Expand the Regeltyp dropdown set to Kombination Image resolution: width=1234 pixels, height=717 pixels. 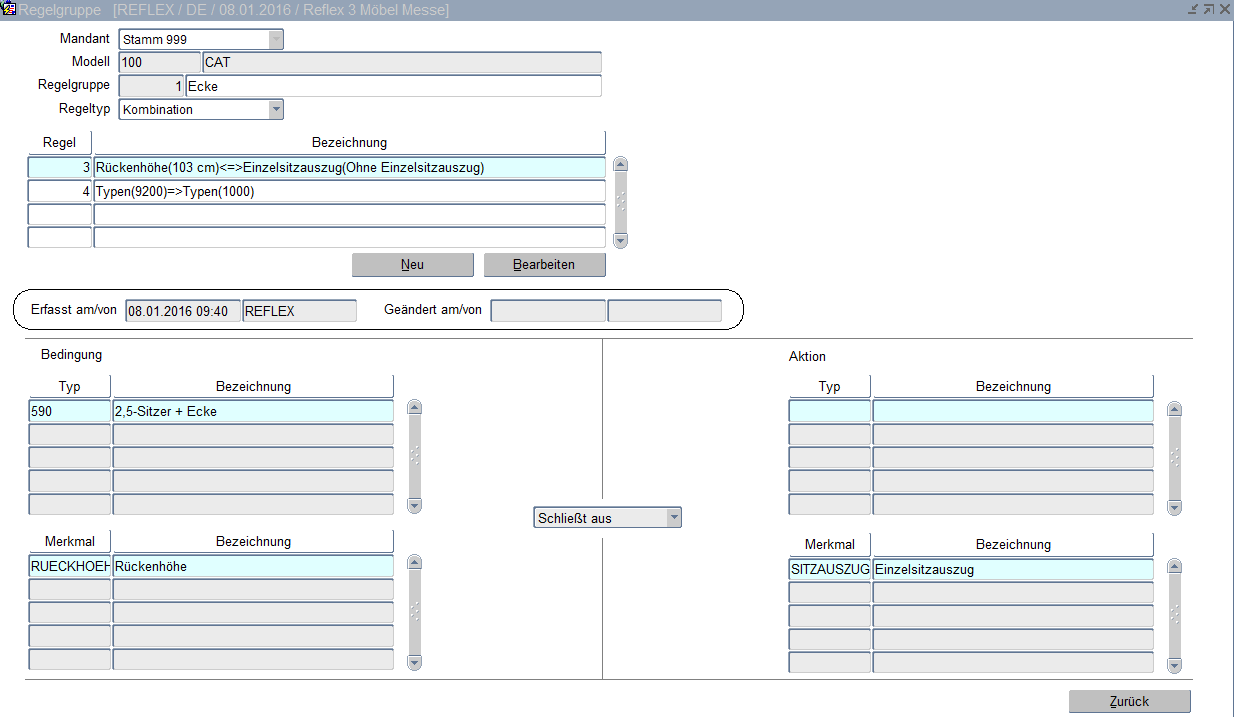point(276,110)
